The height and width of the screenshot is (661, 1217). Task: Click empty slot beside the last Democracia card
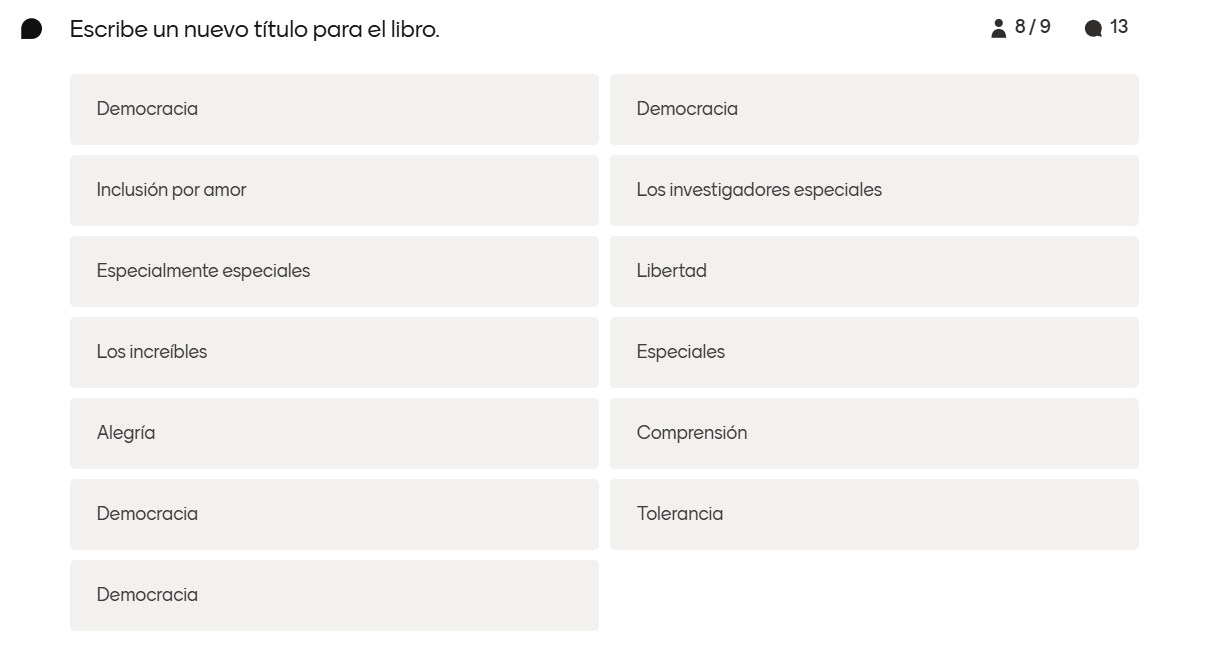pos(874,595)
